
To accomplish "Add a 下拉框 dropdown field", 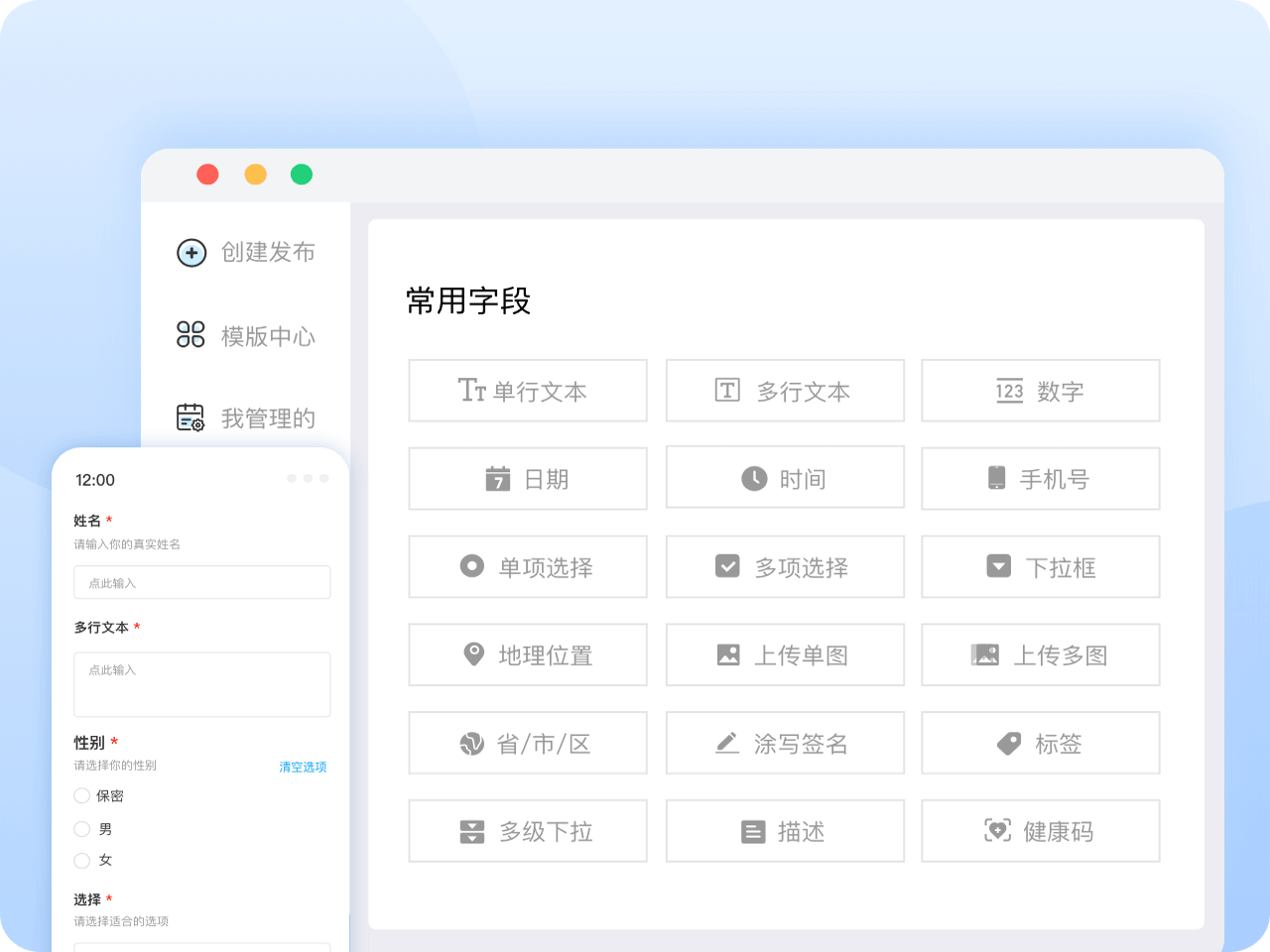I will click(x=1040, y=566).
